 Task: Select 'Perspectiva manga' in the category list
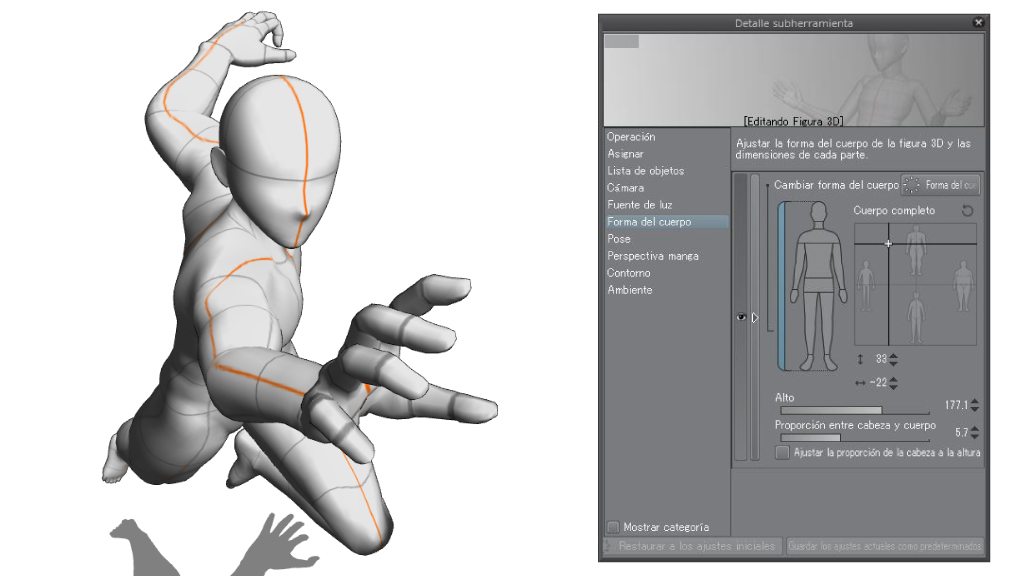[652, 256]
